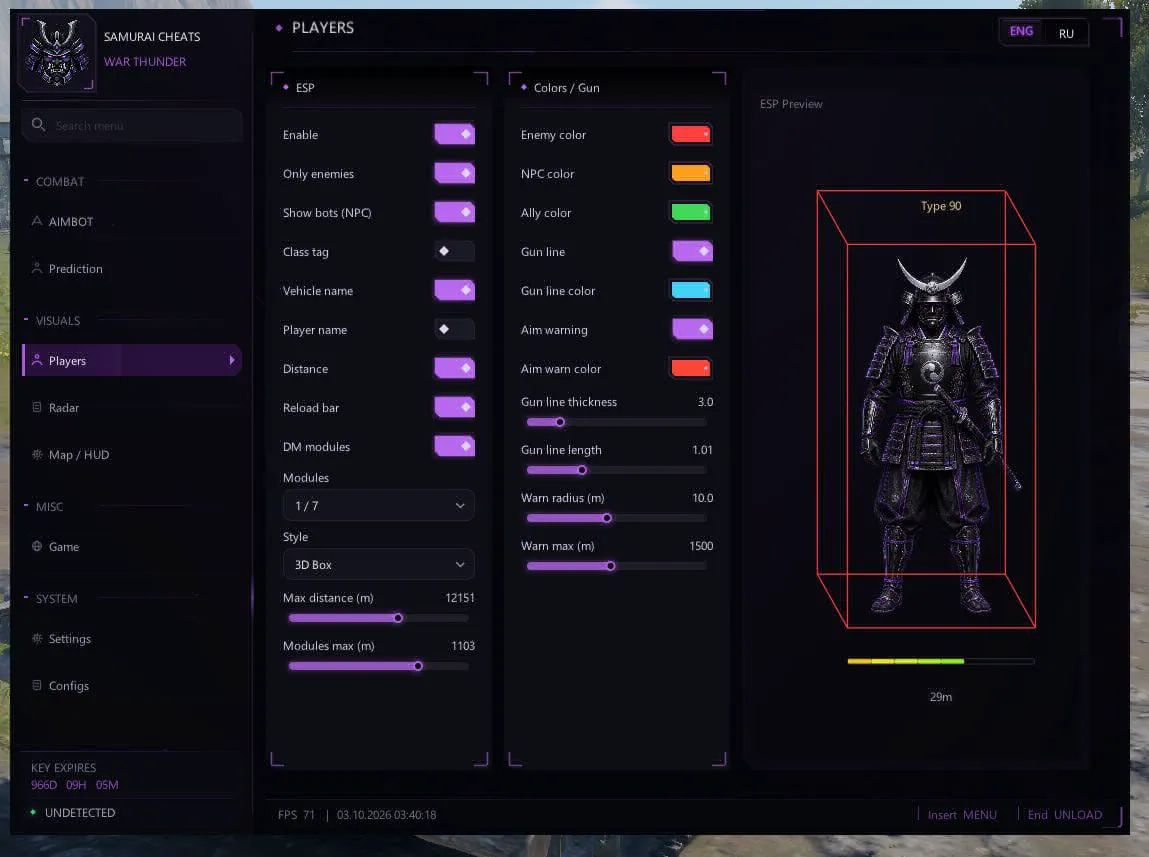Click the Max distance (m) slider
The height and width of the screenshot is (857, 1149).
(x=379, y=618)
